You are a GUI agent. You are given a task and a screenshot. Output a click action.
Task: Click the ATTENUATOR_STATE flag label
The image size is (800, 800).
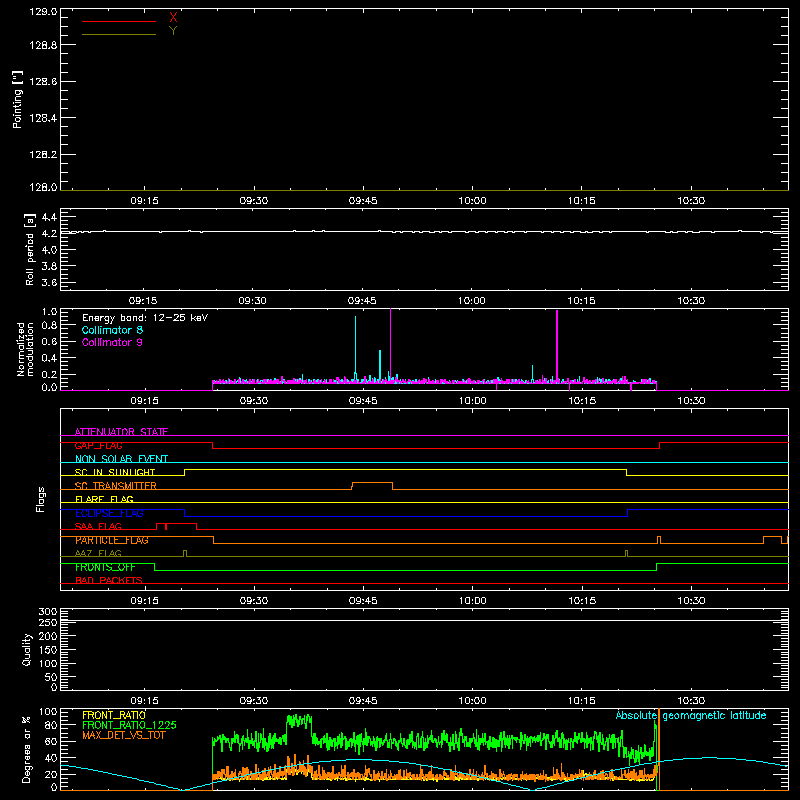point(121,432)
